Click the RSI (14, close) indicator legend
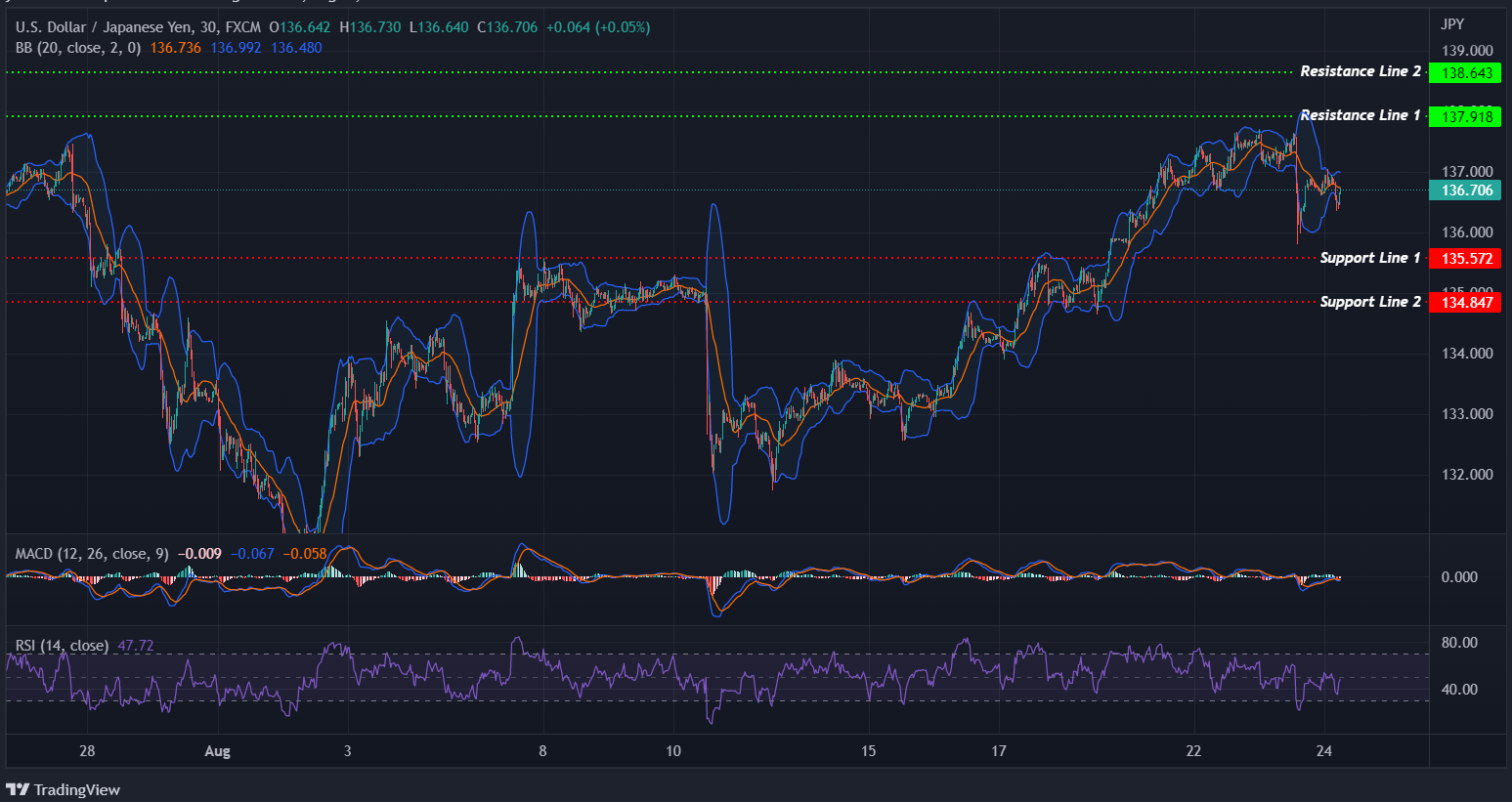The image size is (1512, 802). [x=64, y=646]
